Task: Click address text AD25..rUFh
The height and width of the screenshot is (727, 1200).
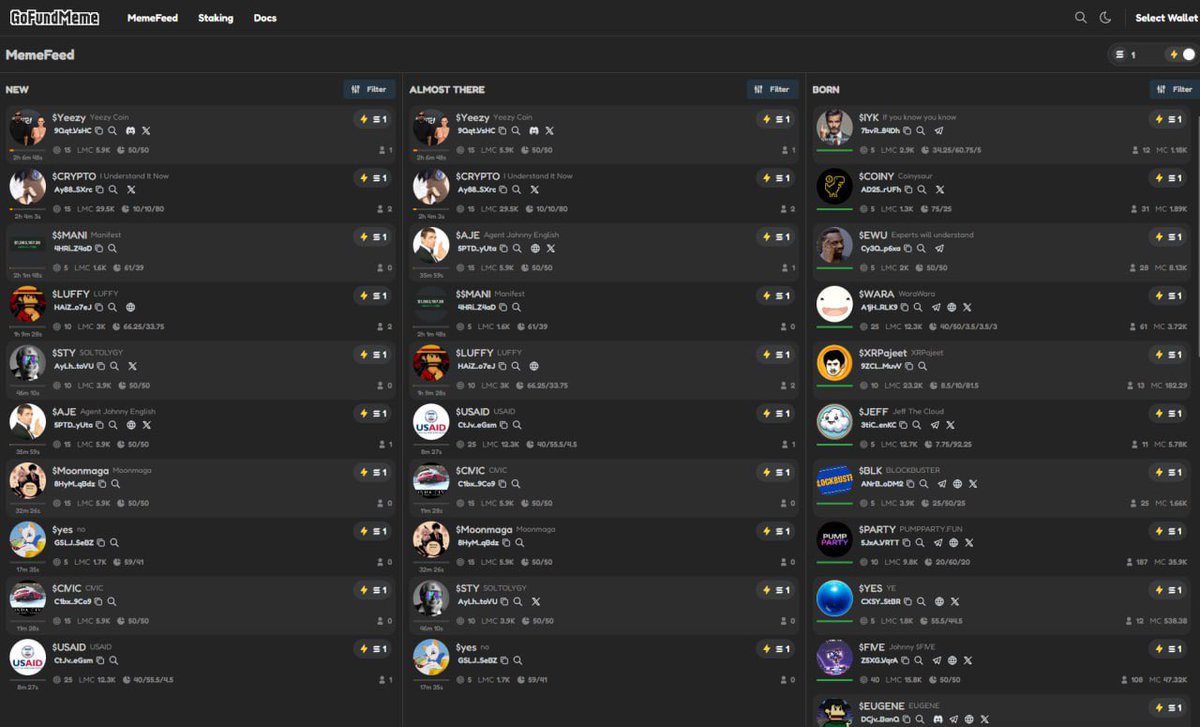Action: [881, 190]
